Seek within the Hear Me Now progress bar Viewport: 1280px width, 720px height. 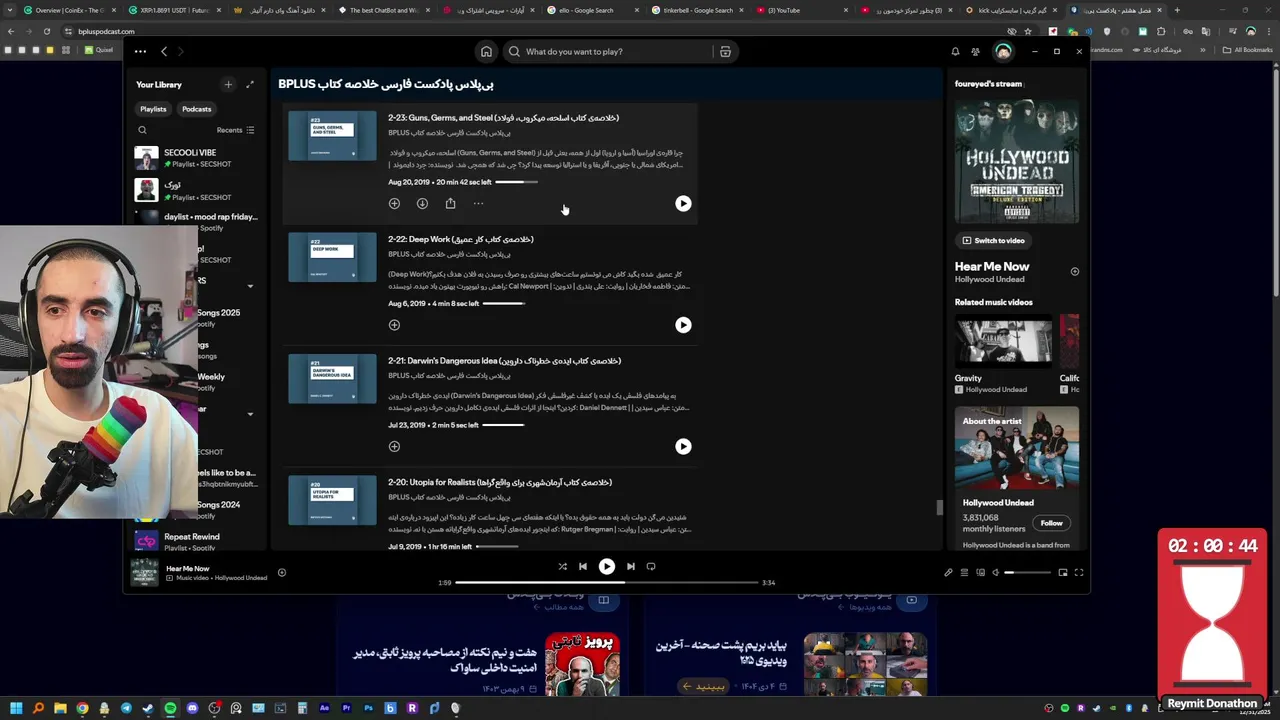(x=607, y=582)
